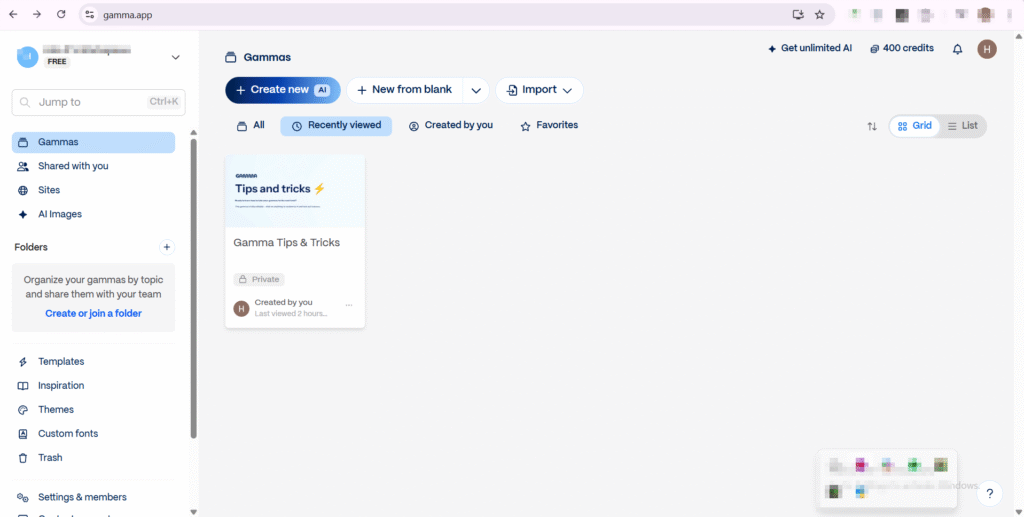Image resolution: width=1024 pixels, height=517 pixels.
Task: Open Tips and tricks gamma thumbnail
Action: [x=295, y=191]
